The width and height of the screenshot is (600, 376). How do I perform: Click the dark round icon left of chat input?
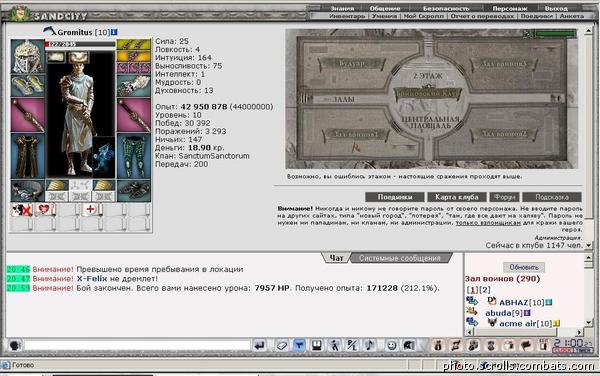coord(15,345)
